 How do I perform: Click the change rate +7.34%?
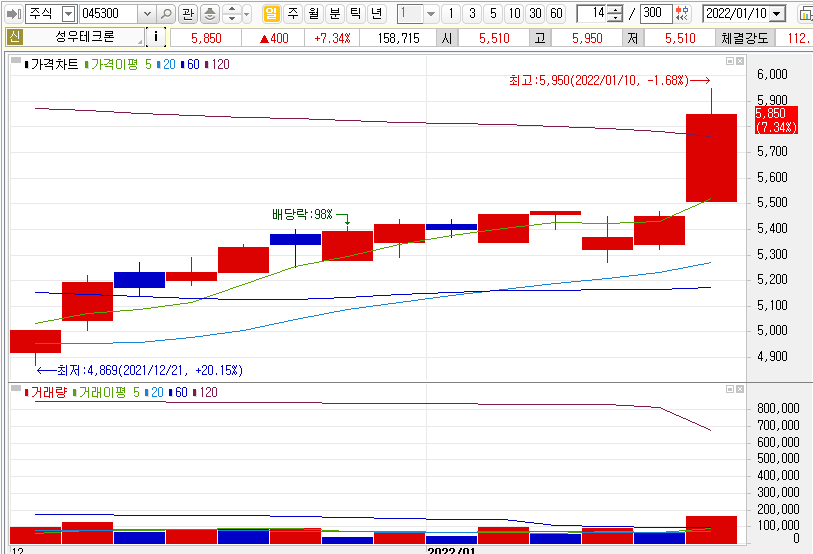[x=332, y=38]
